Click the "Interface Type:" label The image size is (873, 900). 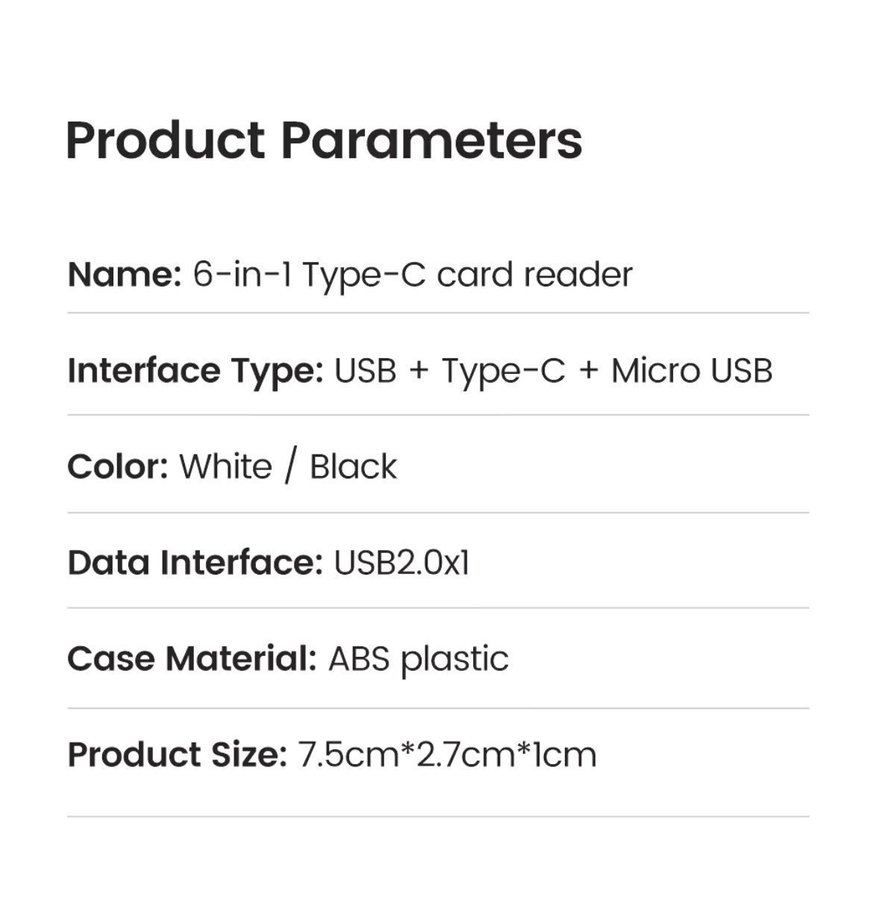(195, 370)
